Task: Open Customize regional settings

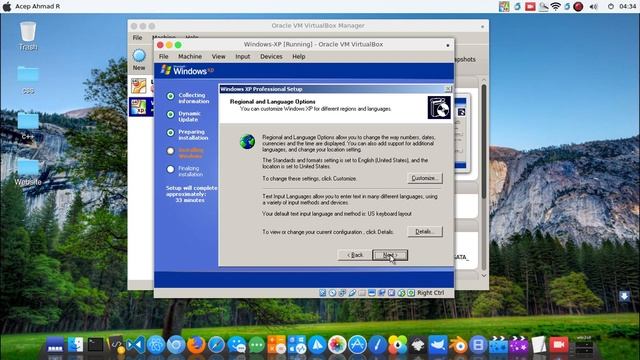Action: (x=424, y=178)
